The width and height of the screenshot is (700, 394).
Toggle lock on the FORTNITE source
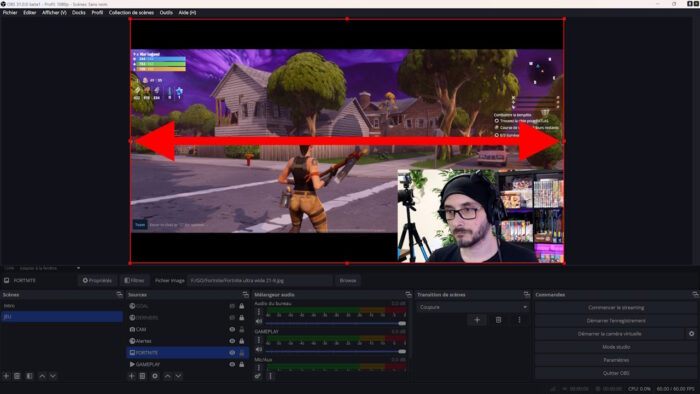coord(242,353)
